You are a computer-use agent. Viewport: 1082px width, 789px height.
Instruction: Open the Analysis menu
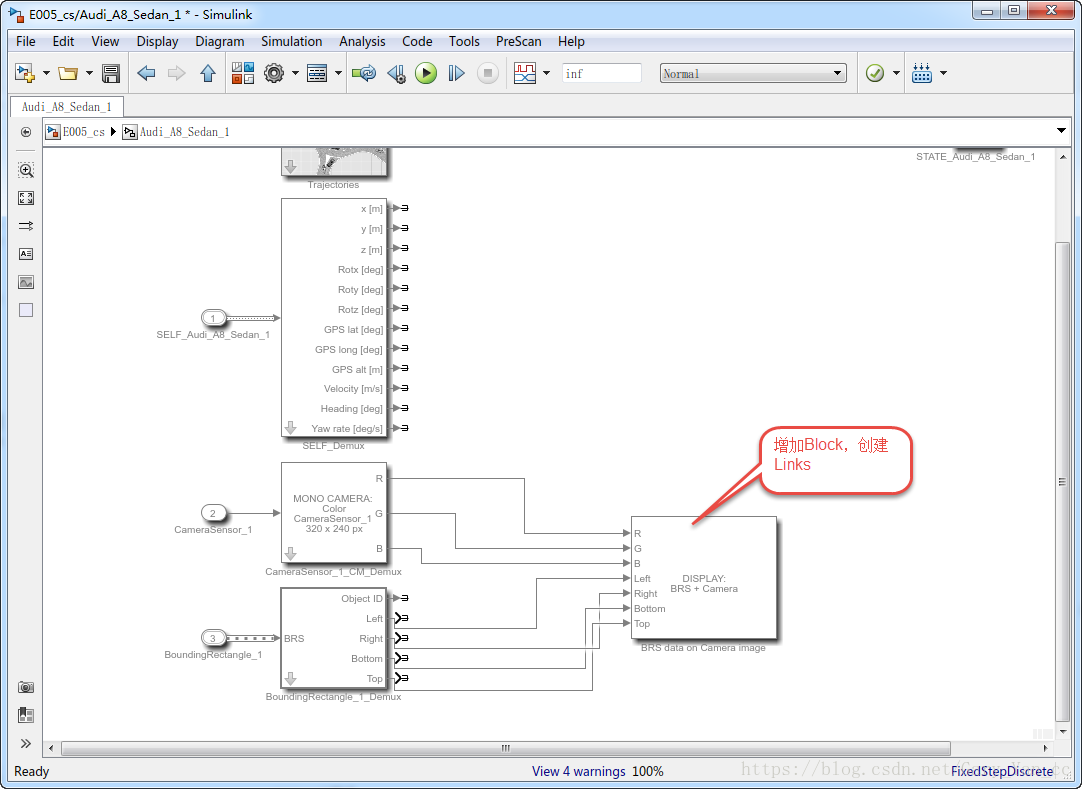point(362,41)
